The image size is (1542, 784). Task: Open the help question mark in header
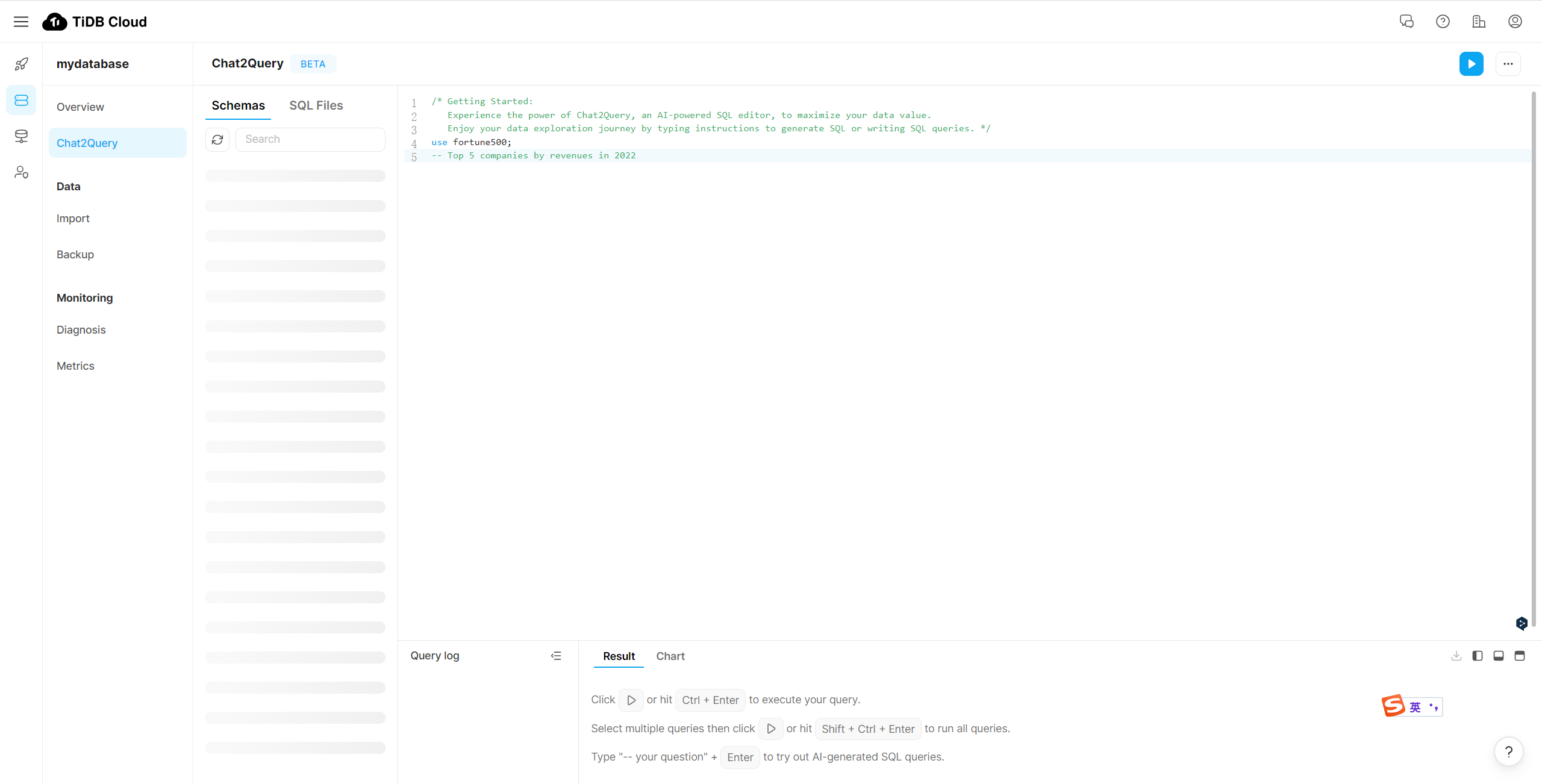[1443, 22]
